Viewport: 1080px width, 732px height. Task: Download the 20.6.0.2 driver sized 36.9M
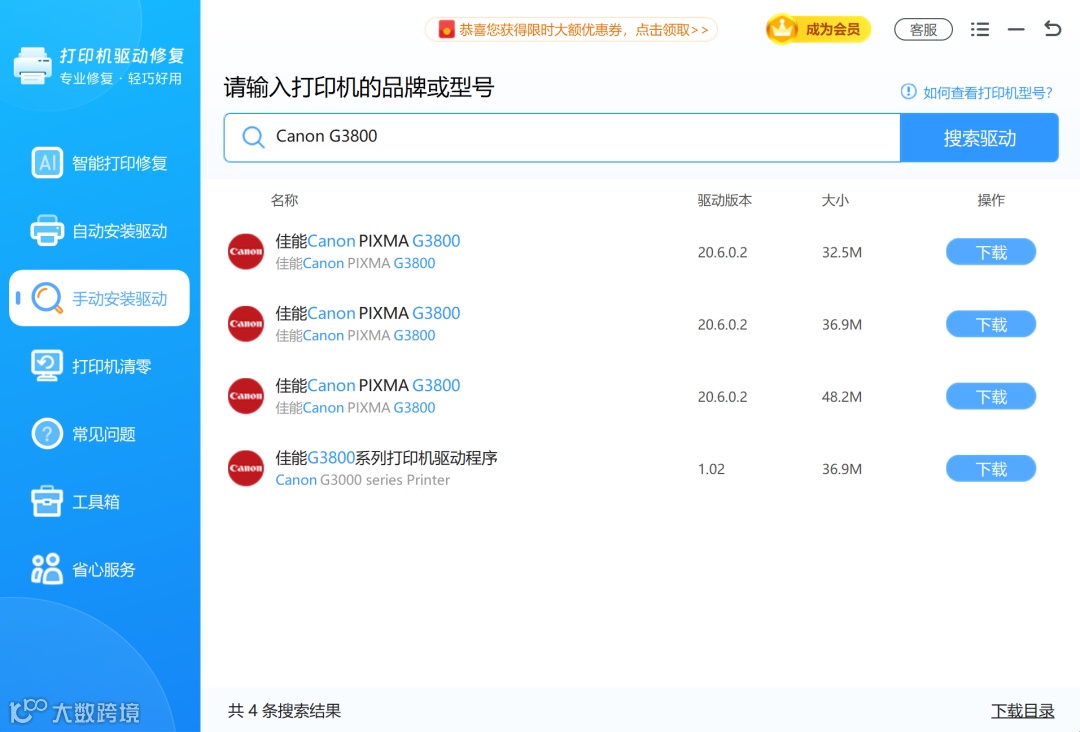point(990,324)
